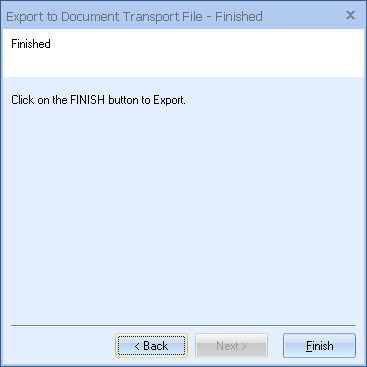Click the word 'Finished' in title bar
The width and height of the screenshot is (367, 367).
pyautogui.click(x=239, y=17)
